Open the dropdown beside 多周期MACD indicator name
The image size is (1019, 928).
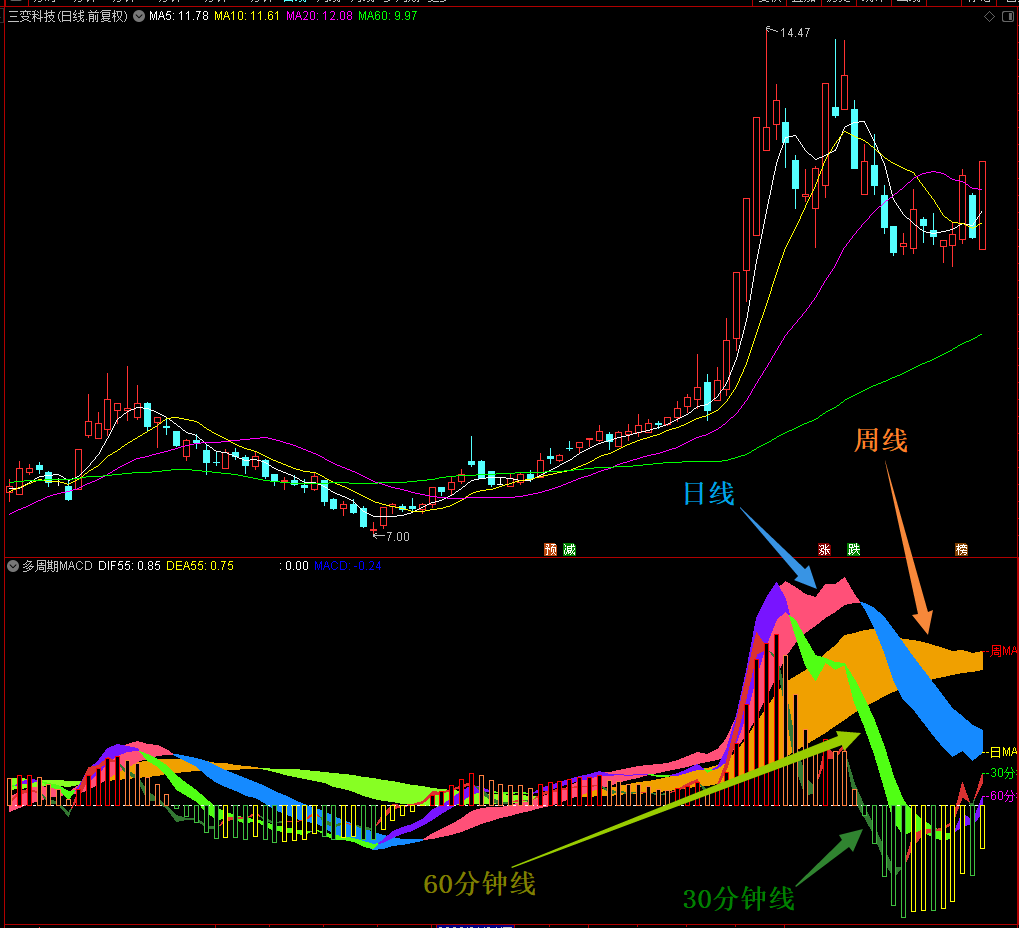(13, 566)
